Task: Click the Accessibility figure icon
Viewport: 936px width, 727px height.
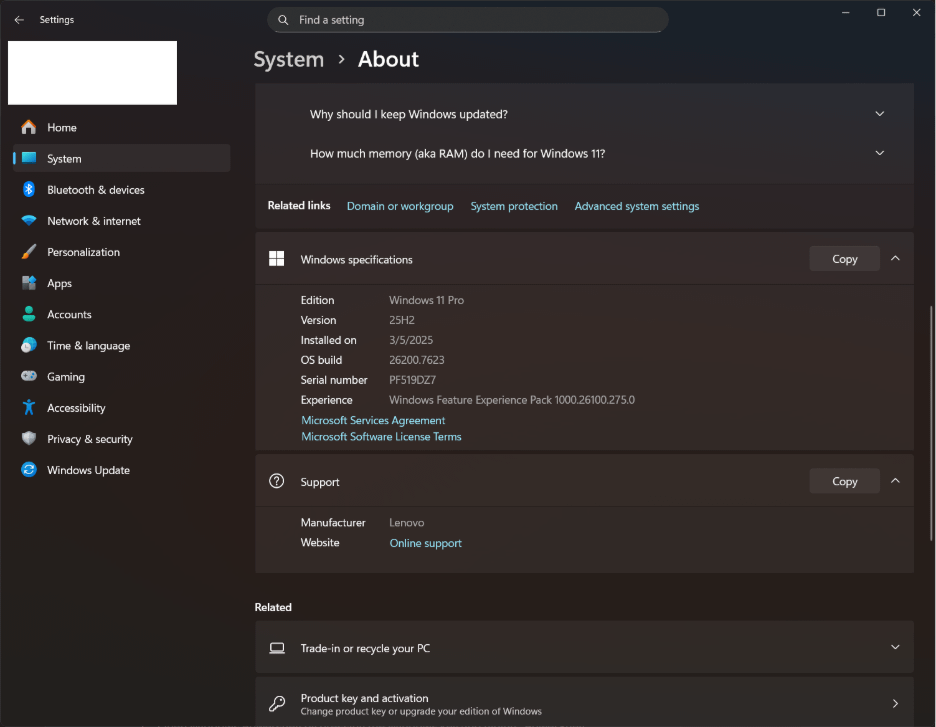Action: pos(29,407)
